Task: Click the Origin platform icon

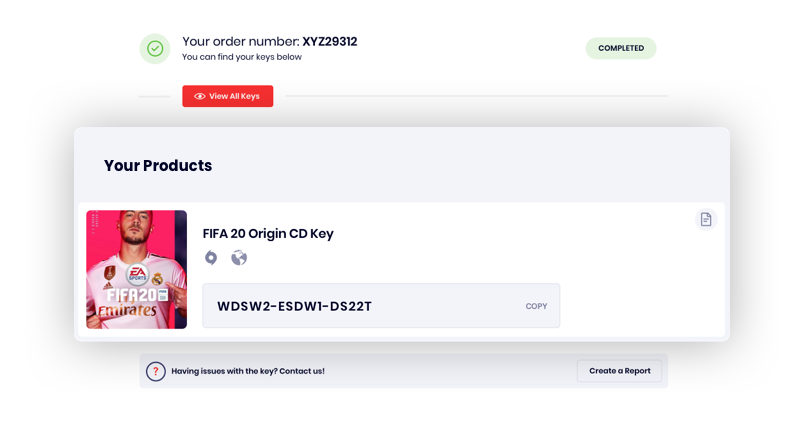Action: pyautogui.click(x=211, y=258)
